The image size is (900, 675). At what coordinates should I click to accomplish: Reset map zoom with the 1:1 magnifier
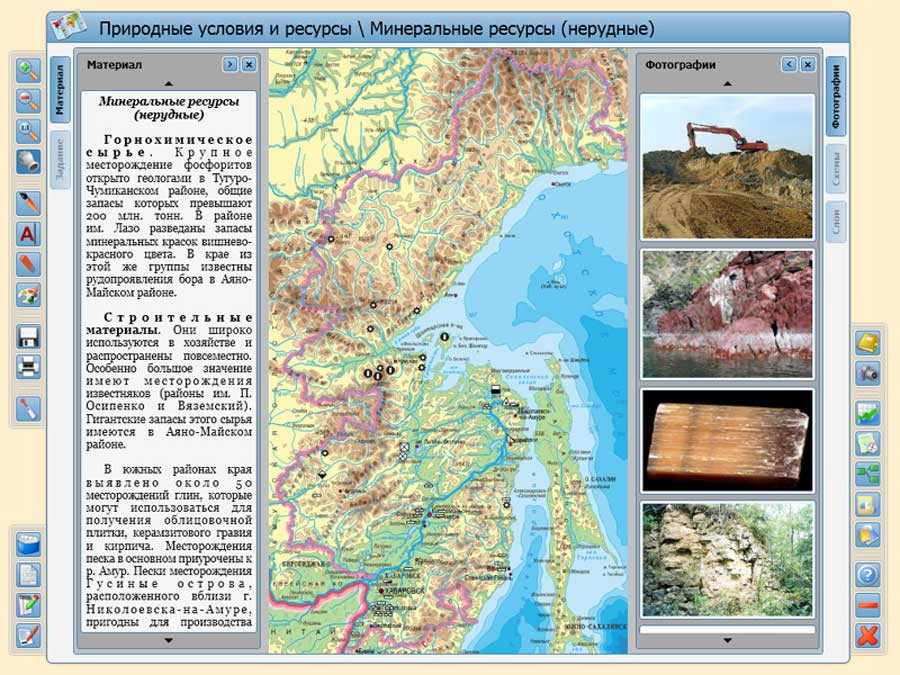28,131
